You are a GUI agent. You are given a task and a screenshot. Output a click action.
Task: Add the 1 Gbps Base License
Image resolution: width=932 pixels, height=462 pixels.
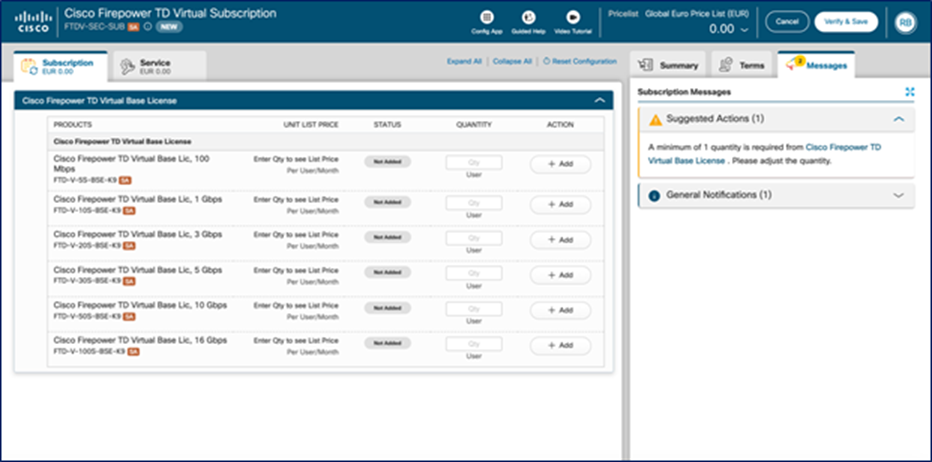tap(561, 205)
